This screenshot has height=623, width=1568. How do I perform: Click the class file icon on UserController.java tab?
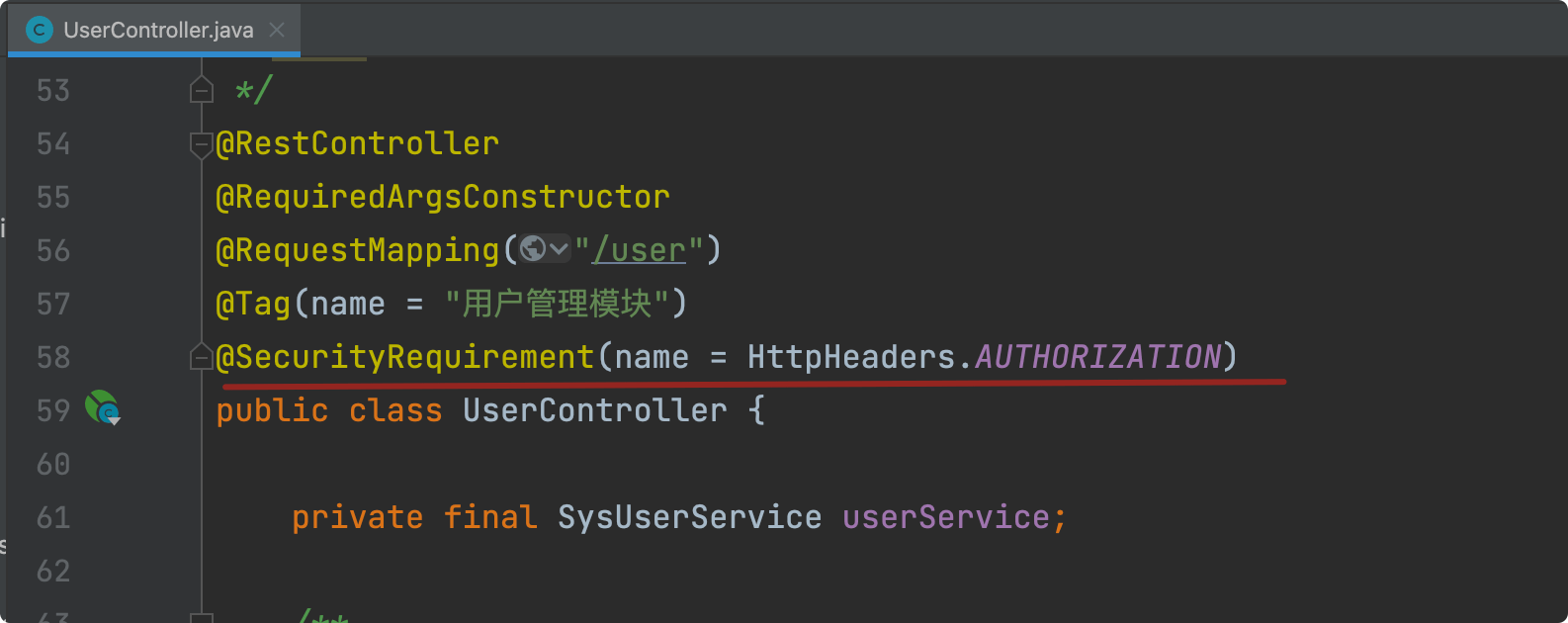[x=39, y=30]
